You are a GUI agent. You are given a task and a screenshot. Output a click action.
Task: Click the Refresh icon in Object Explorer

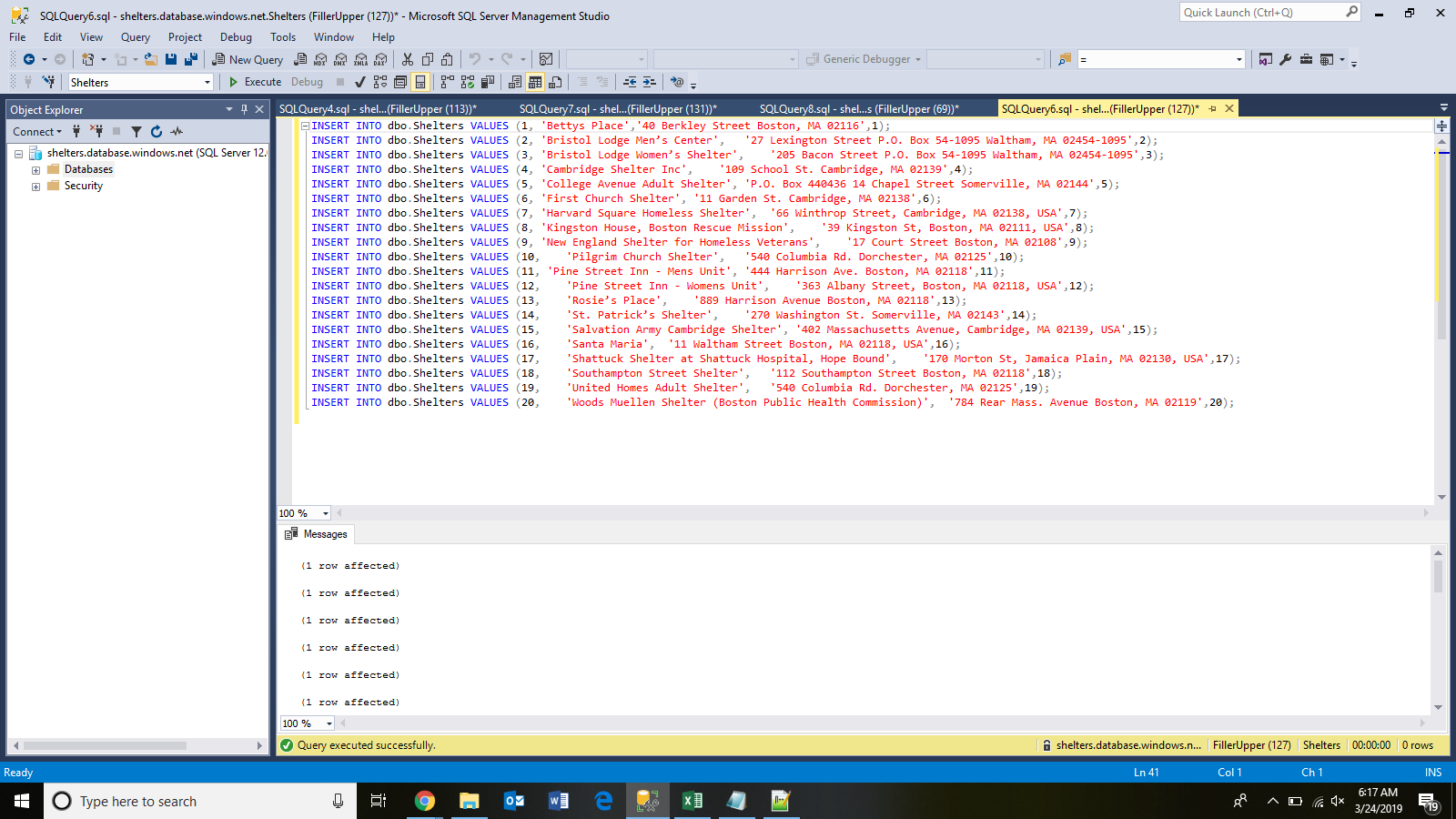(157, 132)
